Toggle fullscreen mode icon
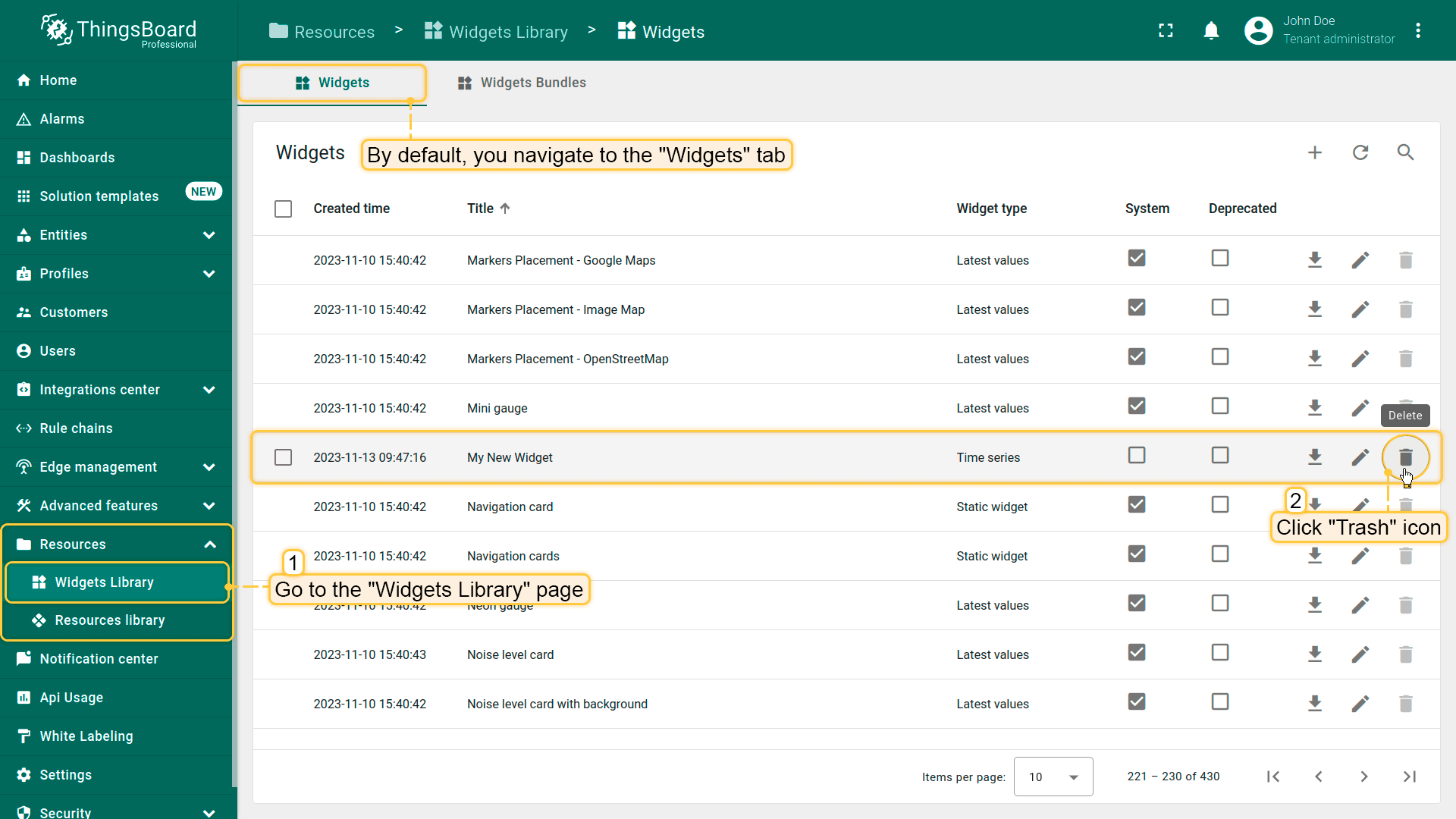This screenshot has height=819, width=1456. [x=1166, y=31]
